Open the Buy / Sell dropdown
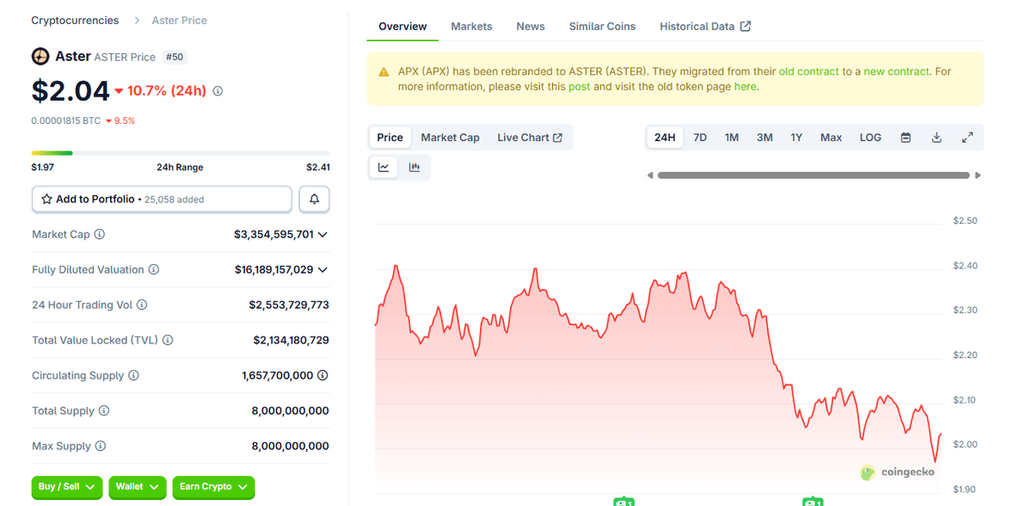Viewport: 1032px width, 506px height. pyautogui.click(x=67, y=487)
